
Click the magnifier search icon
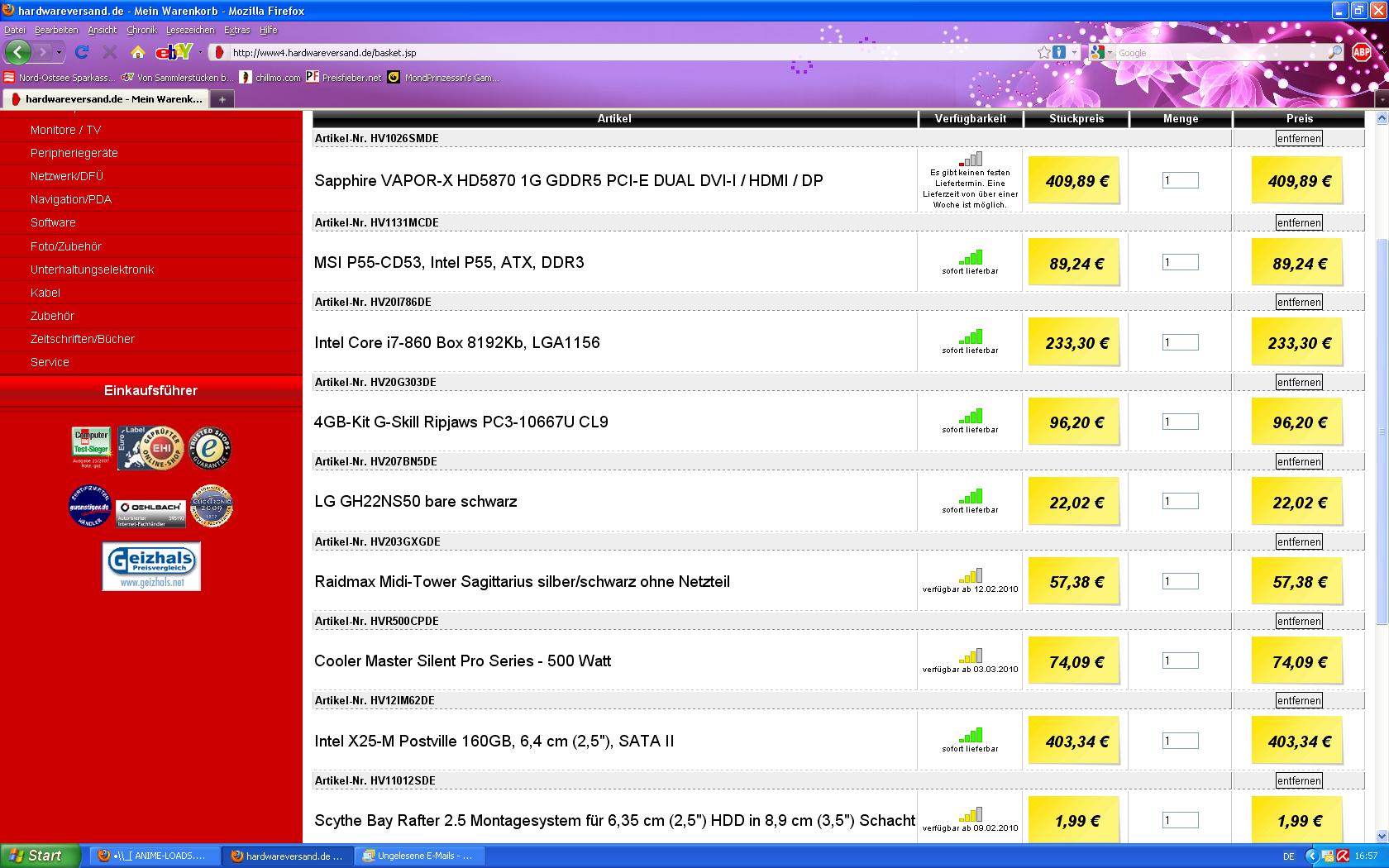(1335, 52)
